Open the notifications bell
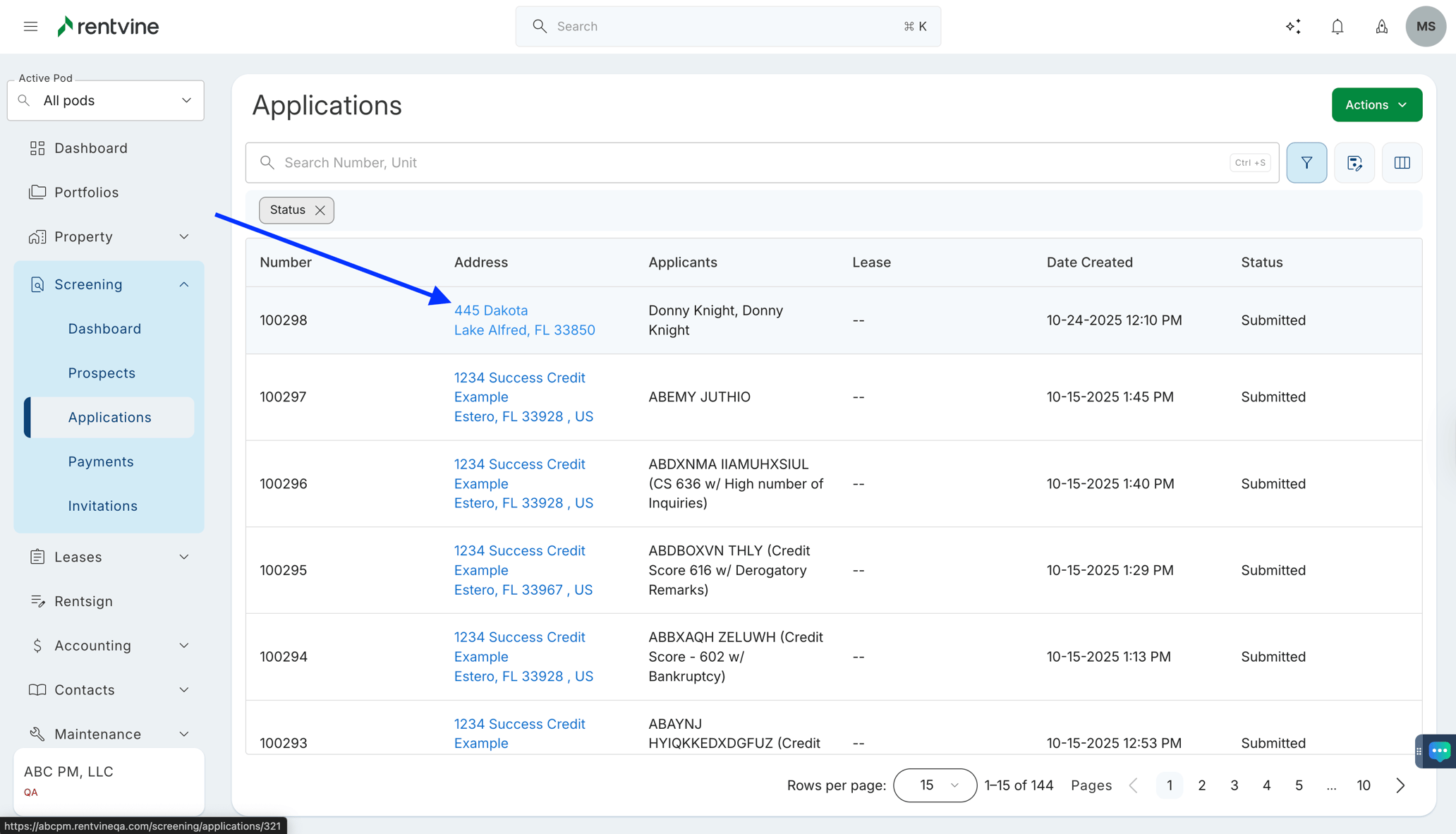This screenshot has height=834, width=1456. click(1337, 27)
